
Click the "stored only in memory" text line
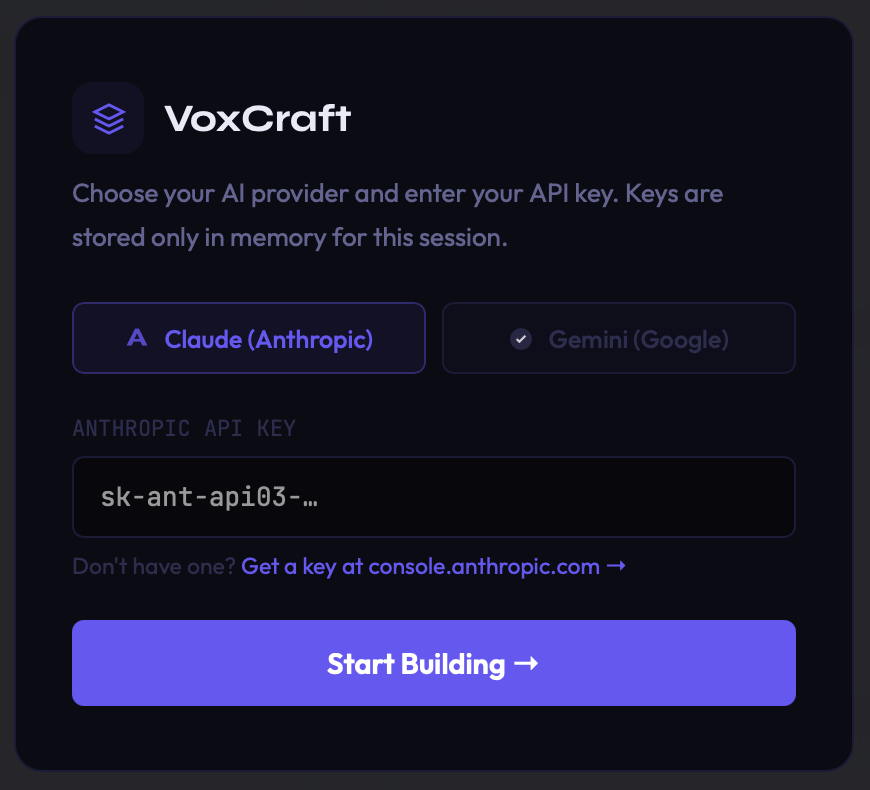289,239
